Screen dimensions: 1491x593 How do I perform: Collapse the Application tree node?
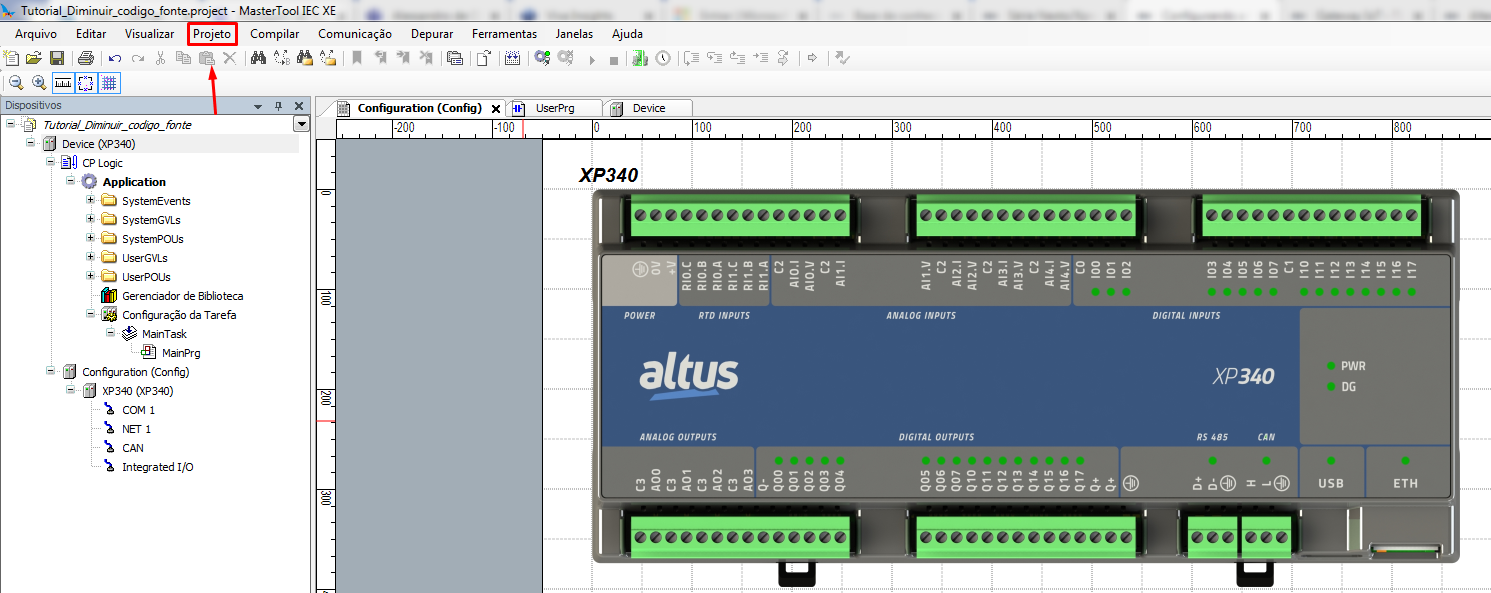click(x=71, y=182)
